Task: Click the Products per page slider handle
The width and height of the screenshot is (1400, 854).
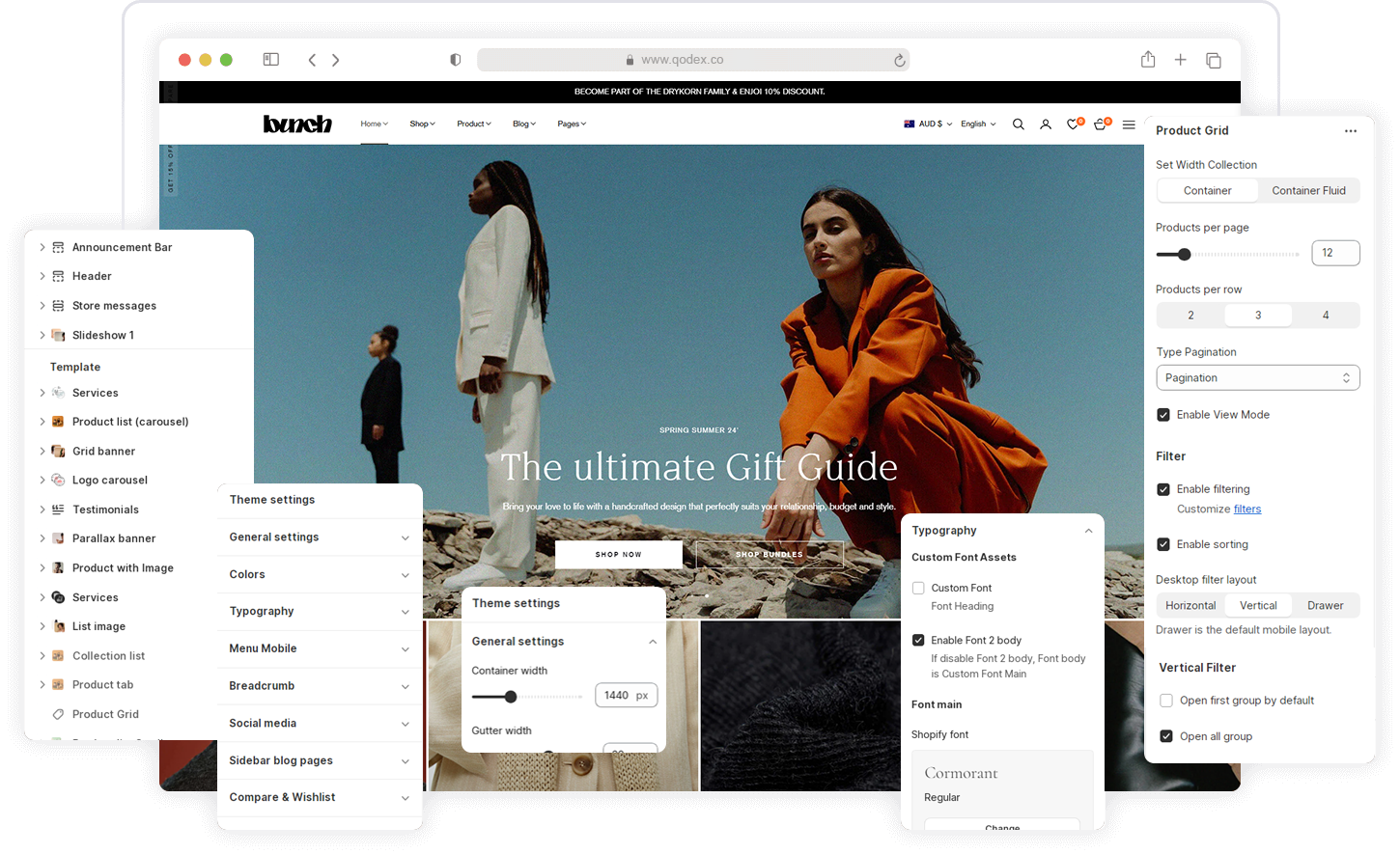Action: (x=1185, y=255)
